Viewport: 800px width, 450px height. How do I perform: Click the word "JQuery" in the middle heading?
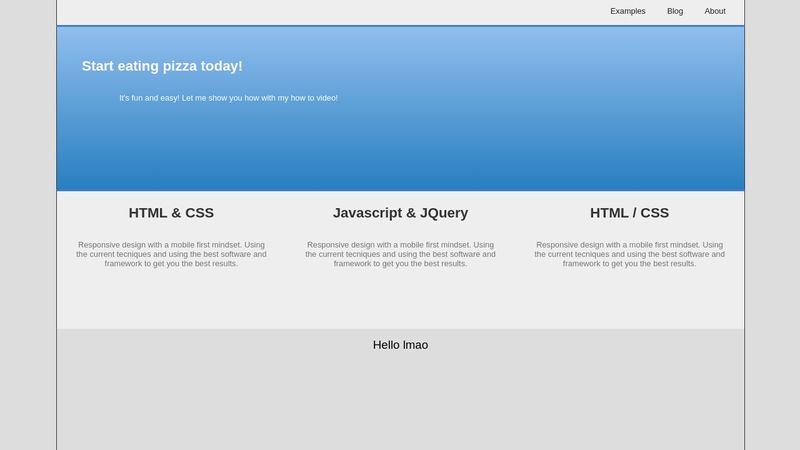click(x=444, y=213)
